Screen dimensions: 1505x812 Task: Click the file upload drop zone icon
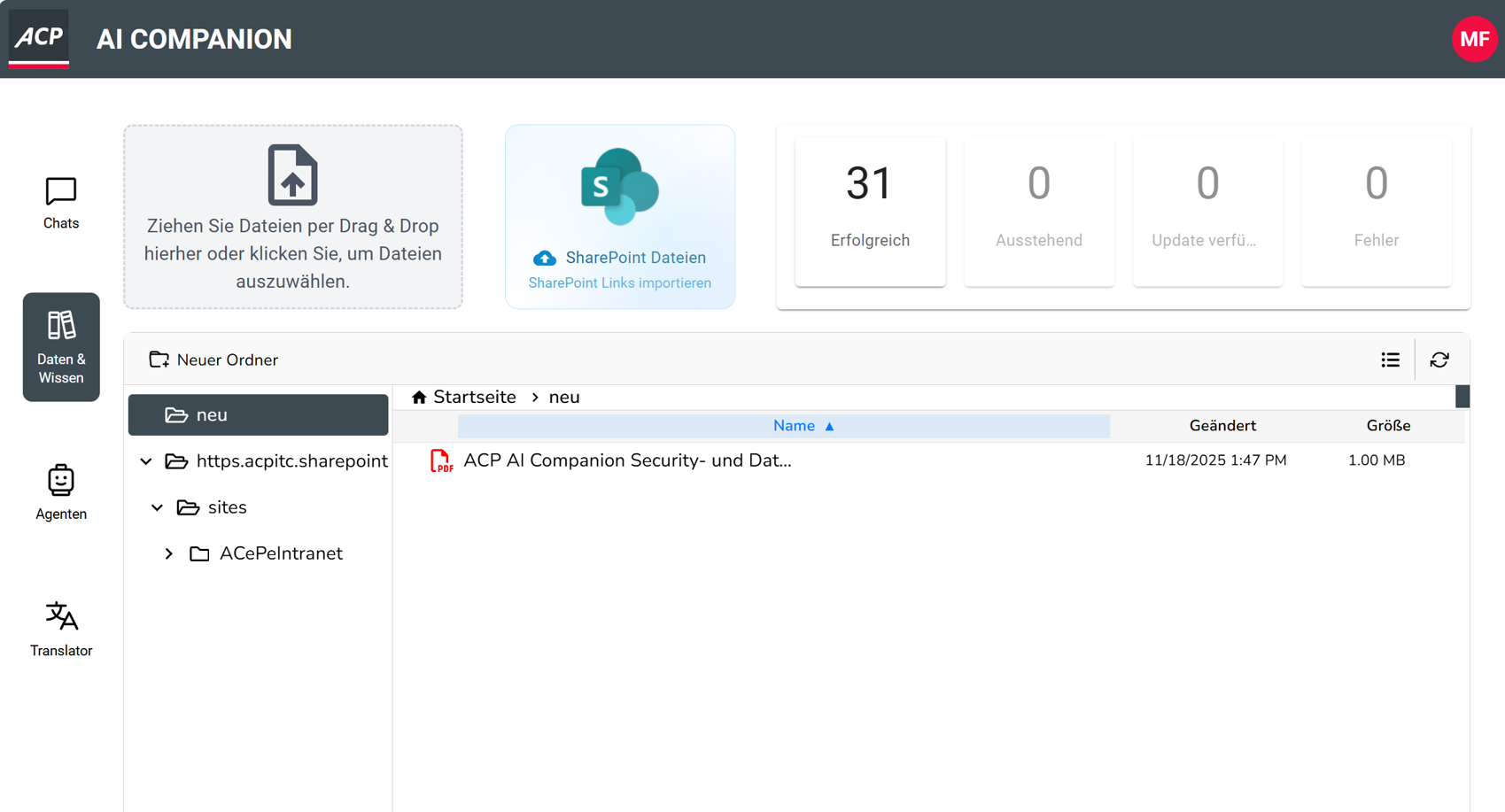tap(292, 175)
